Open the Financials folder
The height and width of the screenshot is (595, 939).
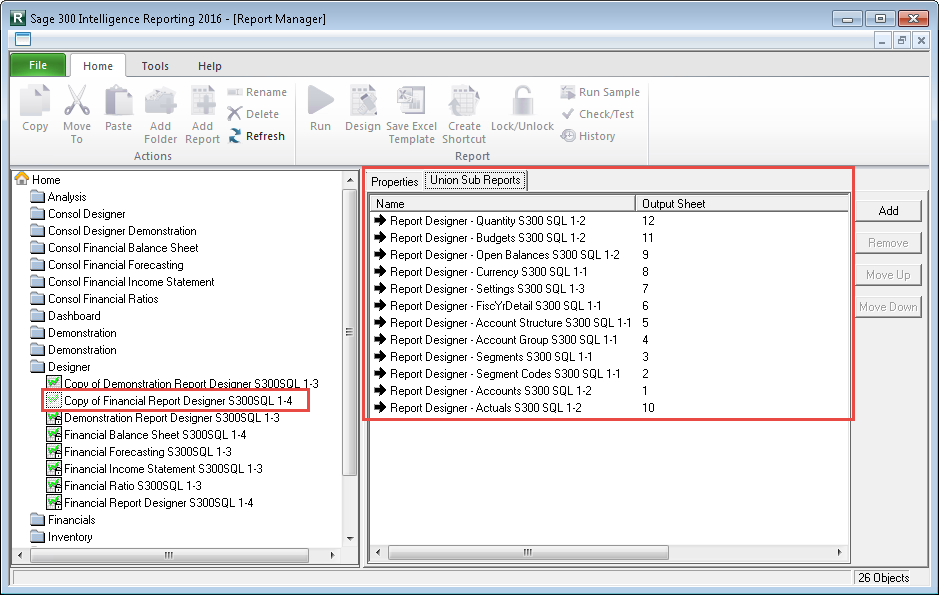coord(63,520)
